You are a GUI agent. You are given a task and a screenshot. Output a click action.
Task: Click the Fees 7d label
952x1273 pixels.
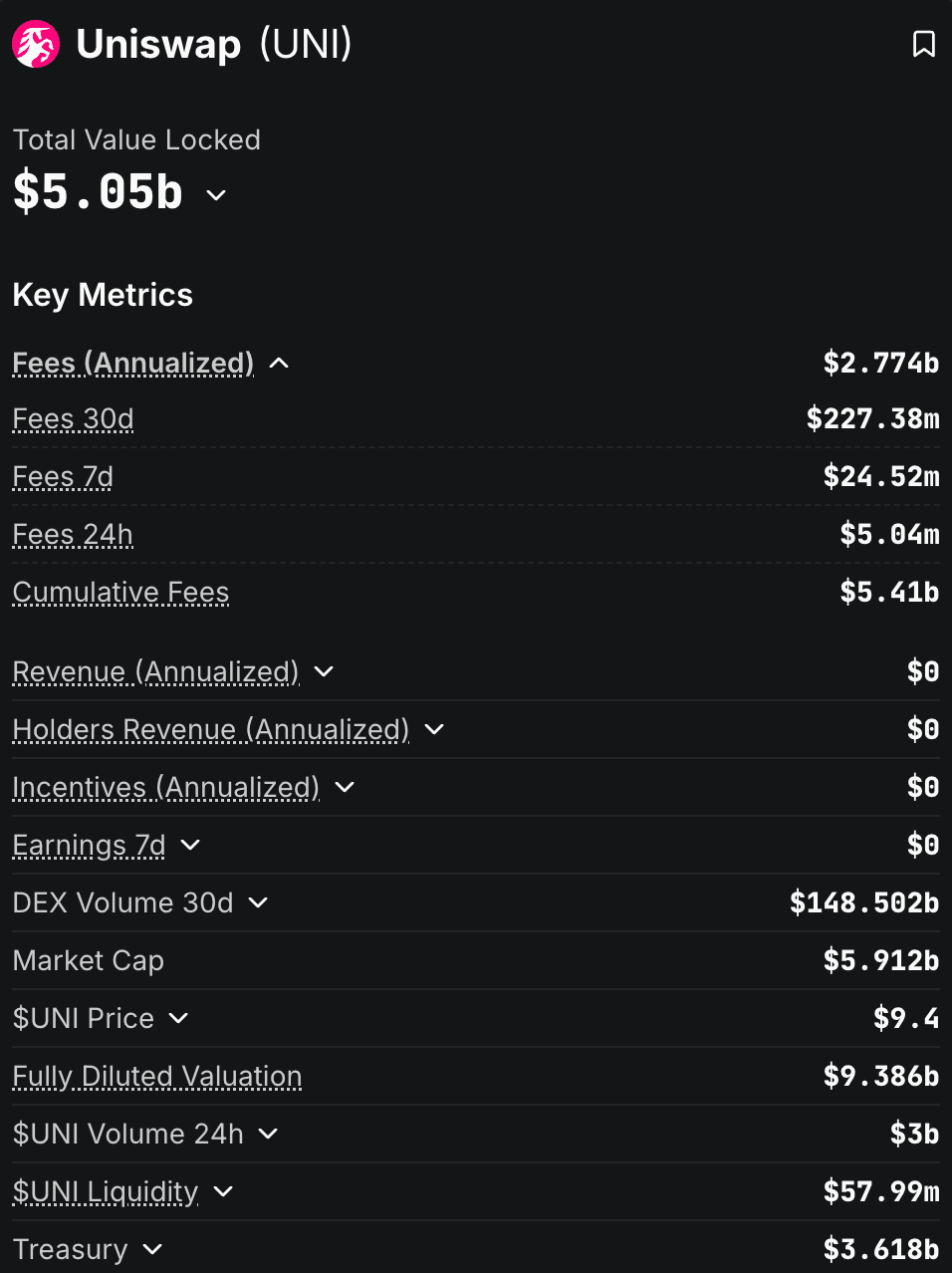pos(63,477)
